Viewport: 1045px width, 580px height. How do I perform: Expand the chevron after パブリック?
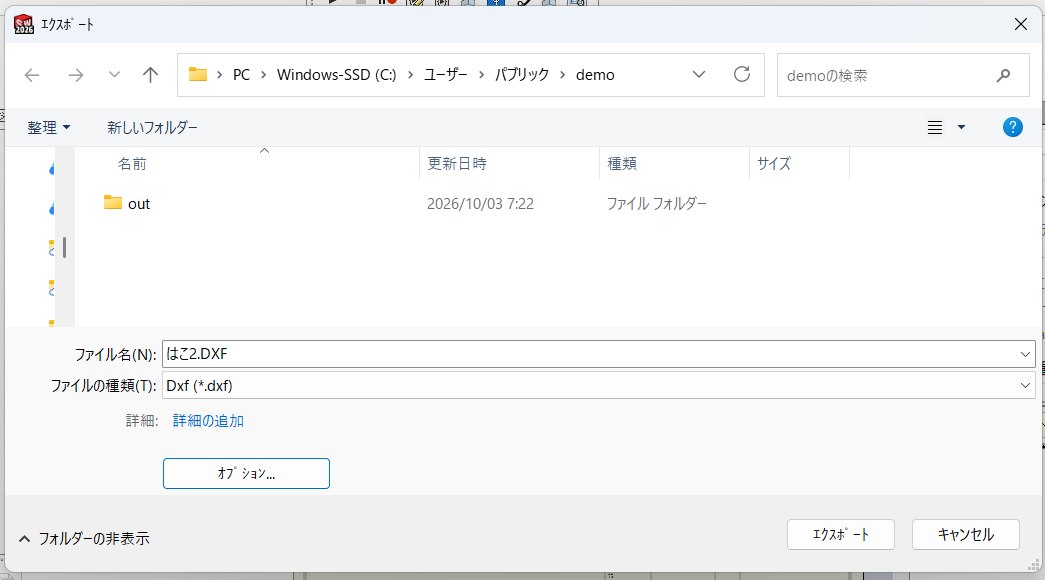pos(562,75)
